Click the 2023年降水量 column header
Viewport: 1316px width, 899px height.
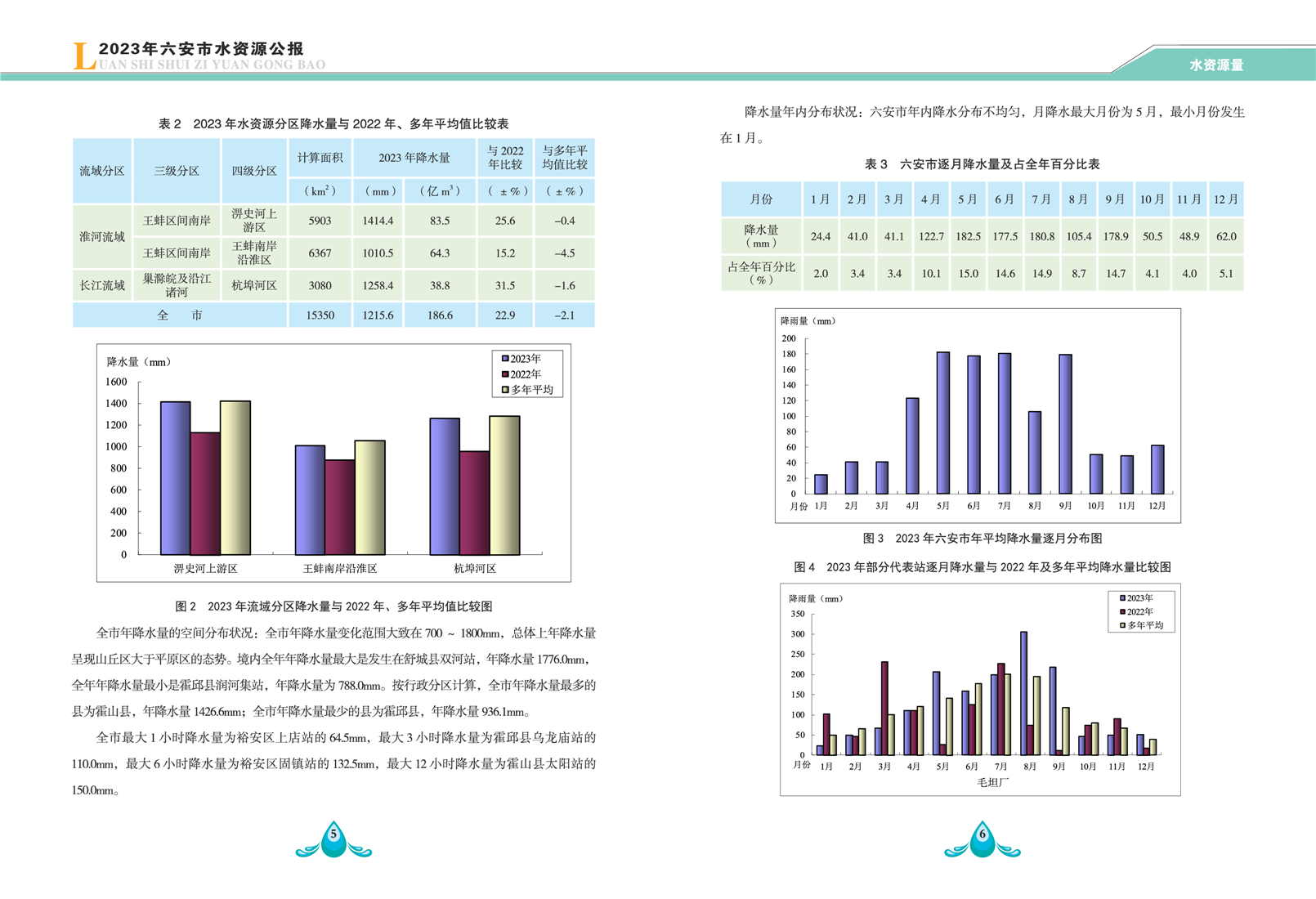pyautogui.click(x=414, y=158)
